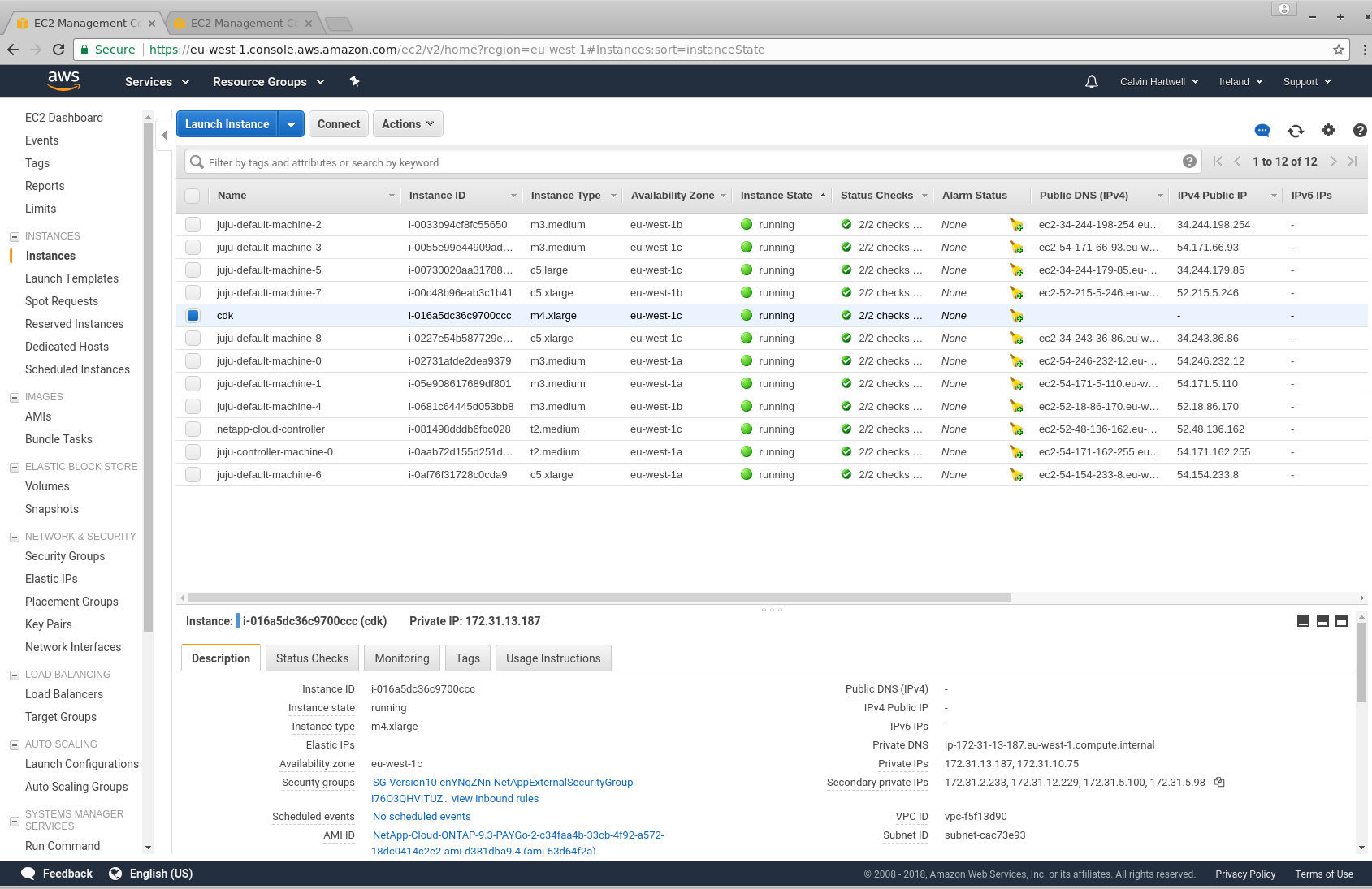This screenshot has height=889, width=1372.
Task: Open table settings gear icon
Action: click(x=1328, y=130)
